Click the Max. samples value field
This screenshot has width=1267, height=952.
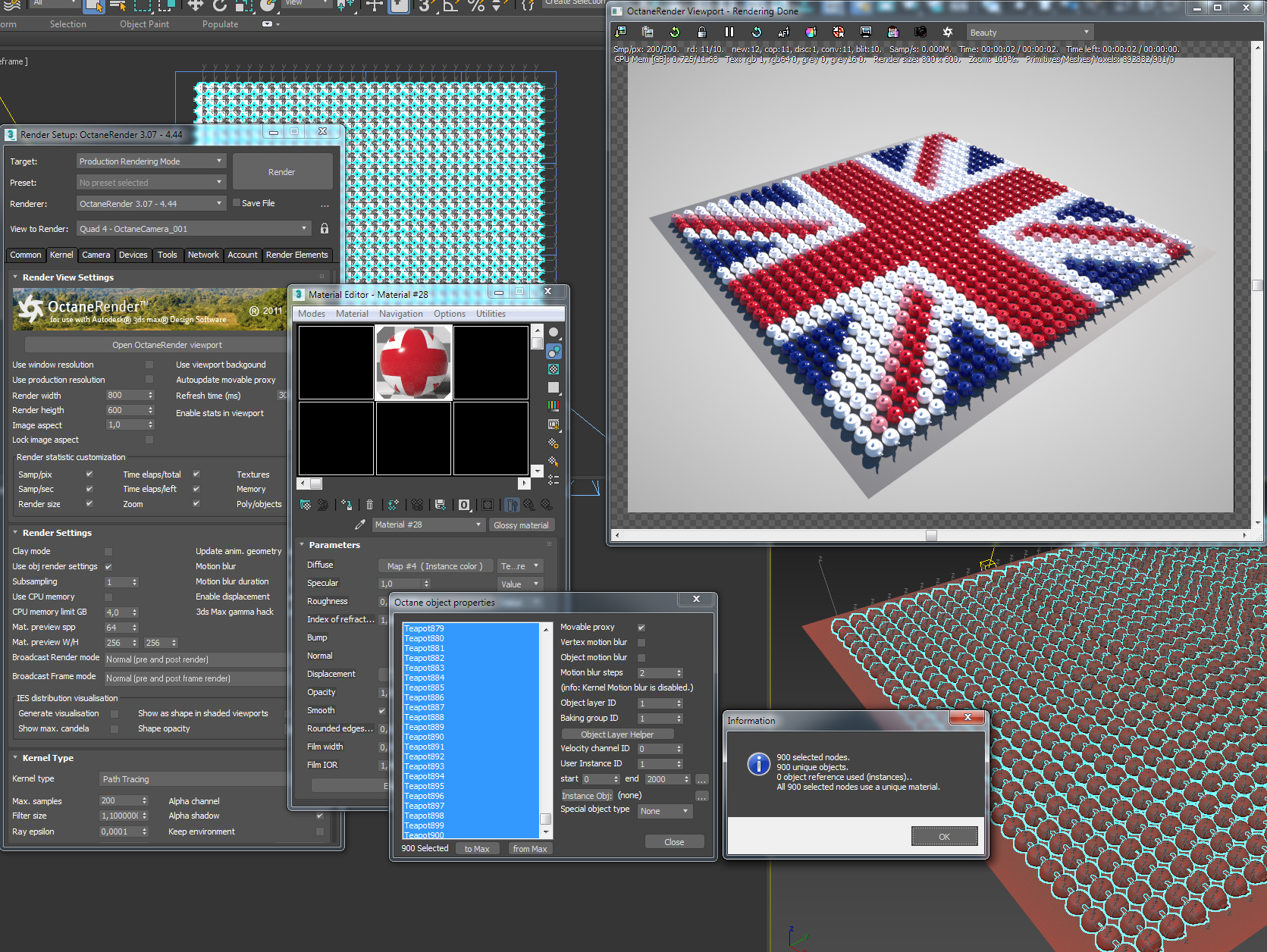point(121,801)
